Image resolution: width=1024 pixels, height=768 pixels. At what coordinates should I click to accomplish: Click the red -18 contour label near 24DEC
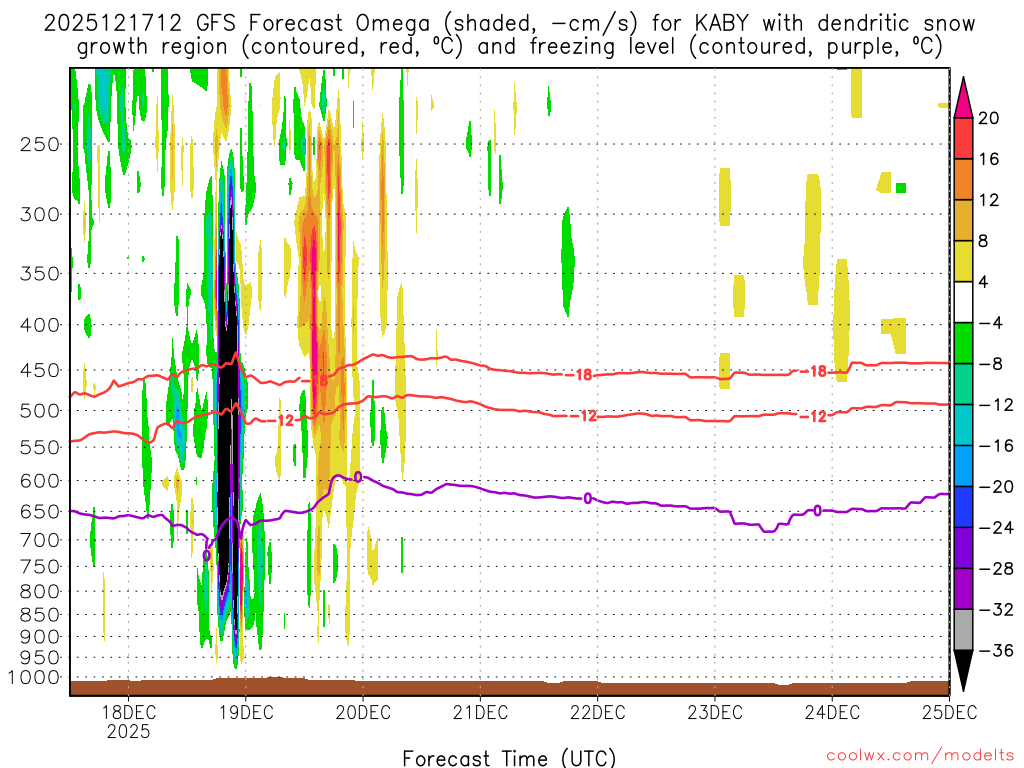click(x=813, y=372)
